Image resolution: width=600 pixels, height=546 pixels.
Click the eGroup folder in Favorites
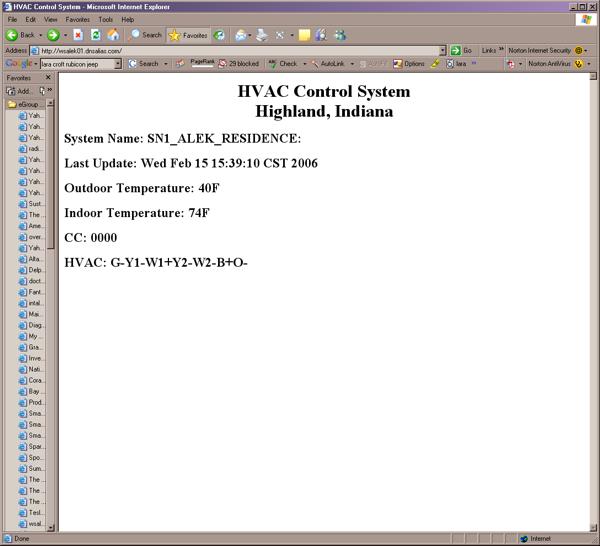(25, 103)
